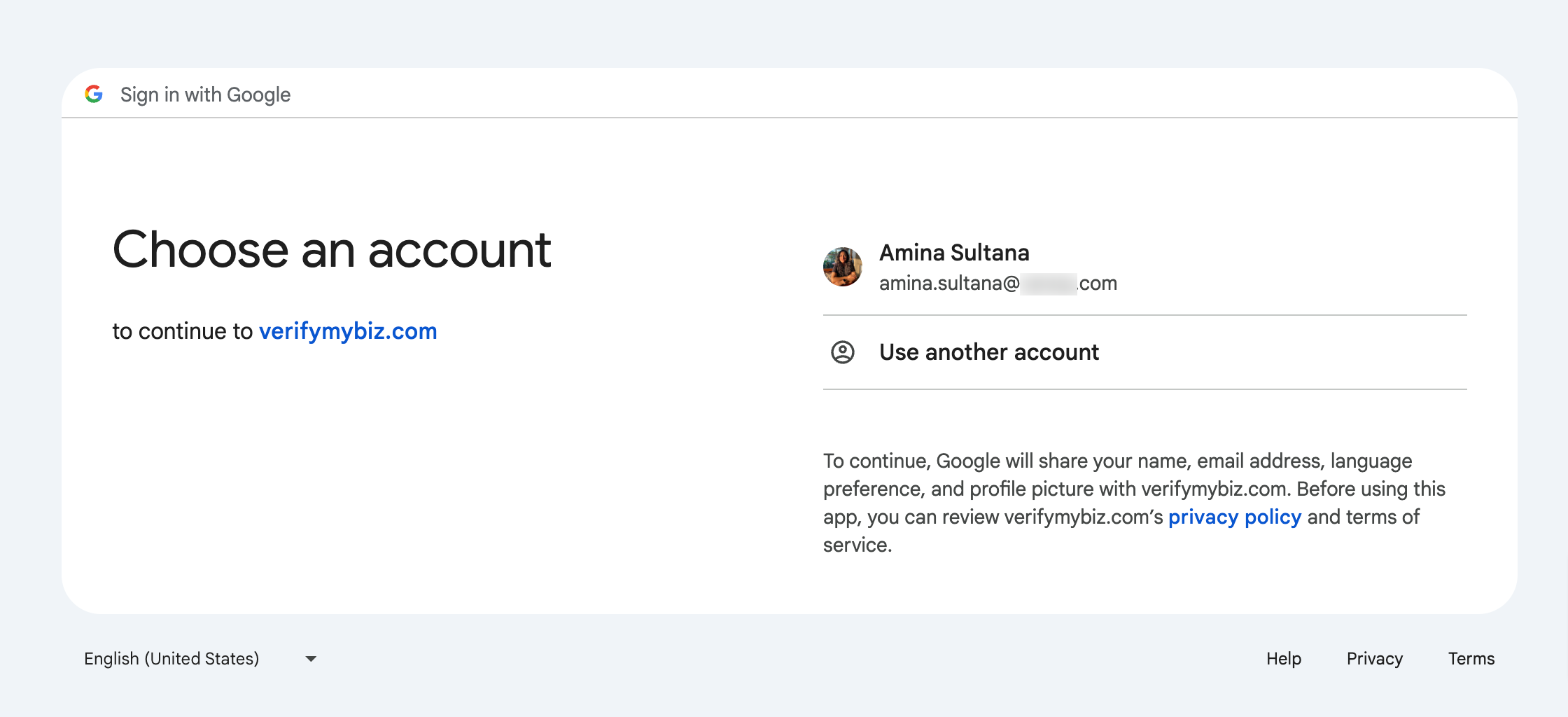Click the Google G logo

[94, 94]
